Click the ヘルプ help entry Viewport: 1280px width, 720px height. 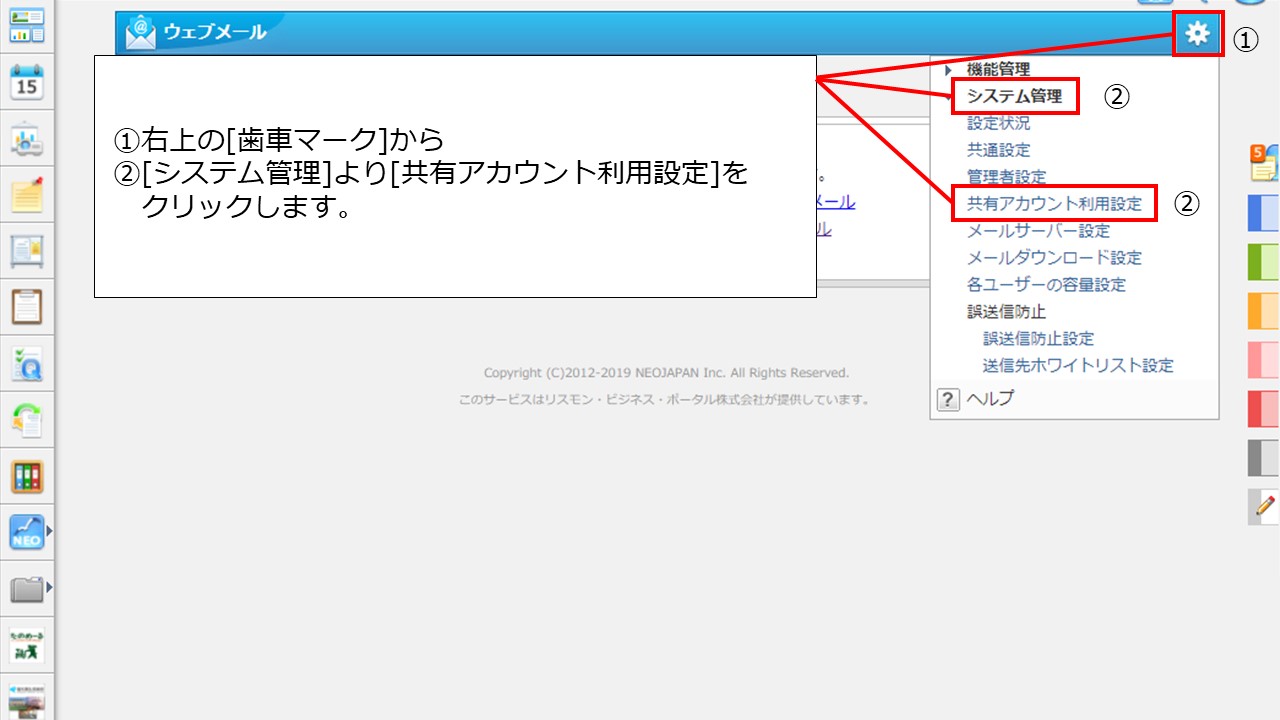[989, 399]
